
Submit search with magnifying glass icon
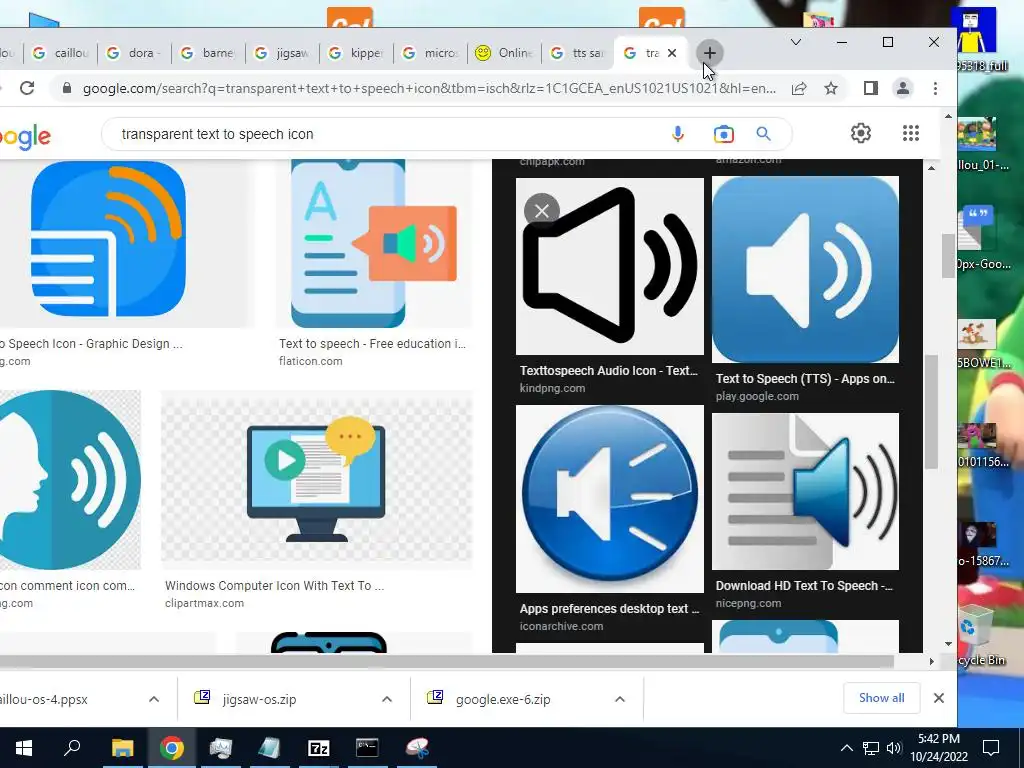763,134
